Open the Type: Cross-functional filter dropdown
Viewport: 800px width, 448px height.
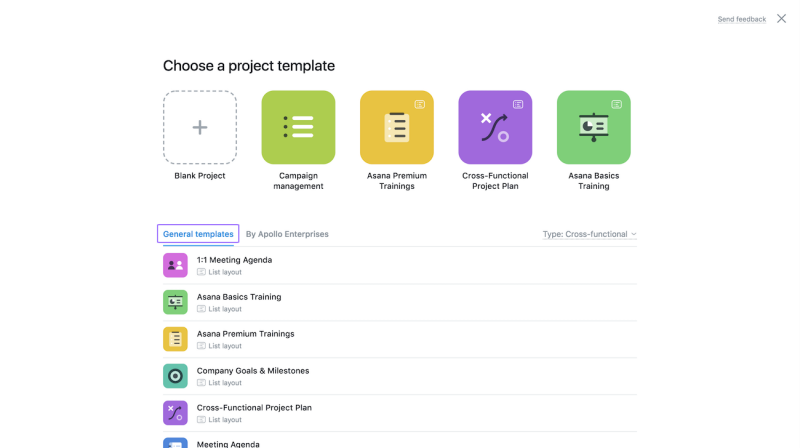tap(589, 234)
